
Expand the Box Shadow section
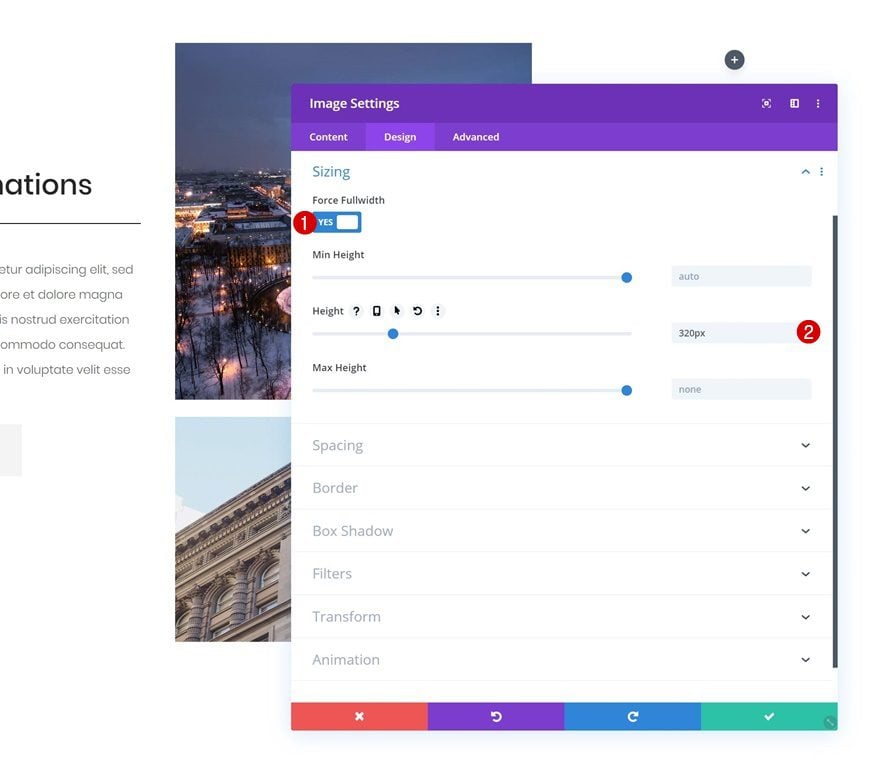561,531
